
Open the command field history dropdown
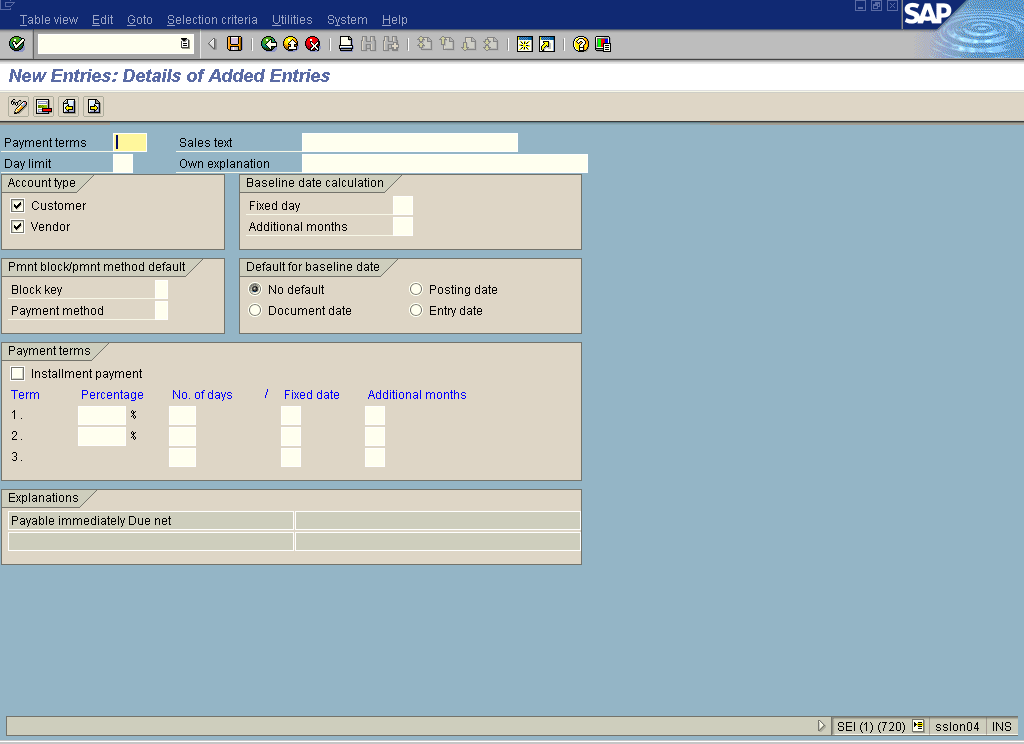[185, 44]
